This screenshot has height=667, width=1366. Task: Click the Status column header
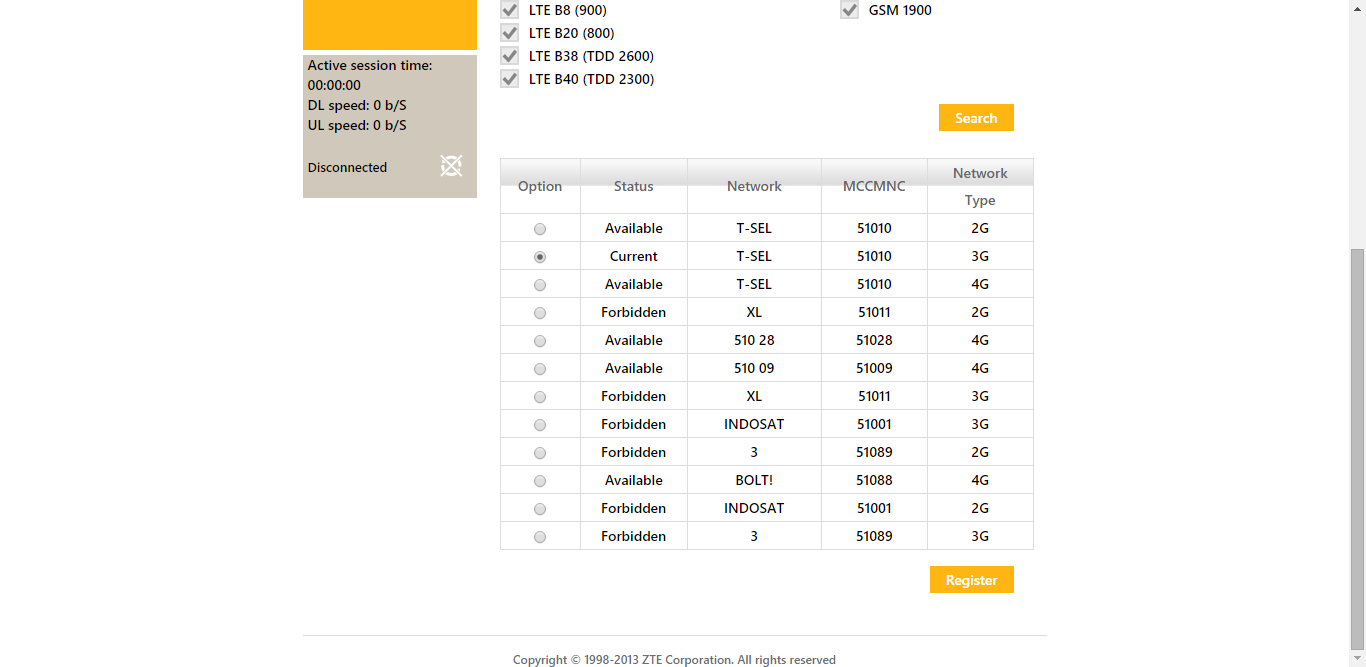[x=633, y=186]
